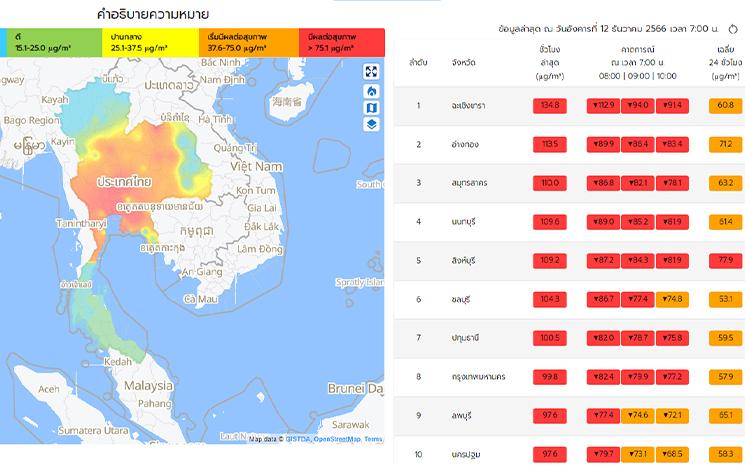Image resolution: width=745 pixels, height=465 pixels.
Task: Click the 75.8 forecast badge
Action: (672, 338)
